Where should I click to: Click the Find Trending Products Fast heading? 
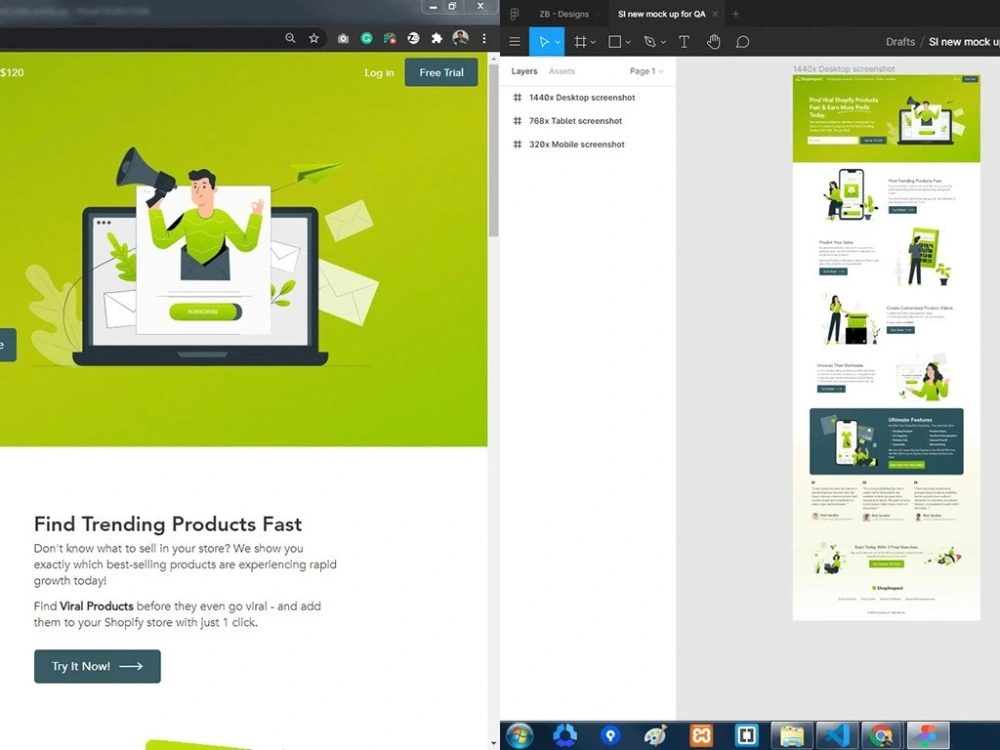click(168, 524)
